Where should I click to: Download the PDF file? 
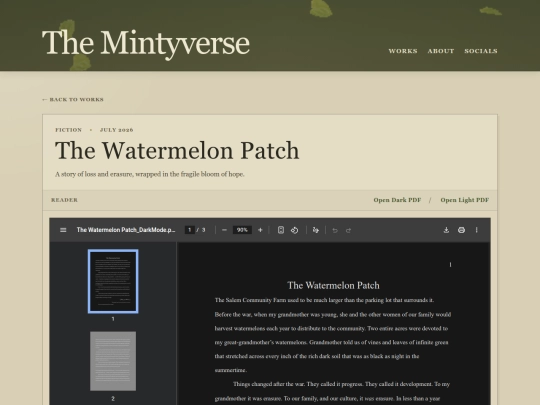tap(446, 230)
